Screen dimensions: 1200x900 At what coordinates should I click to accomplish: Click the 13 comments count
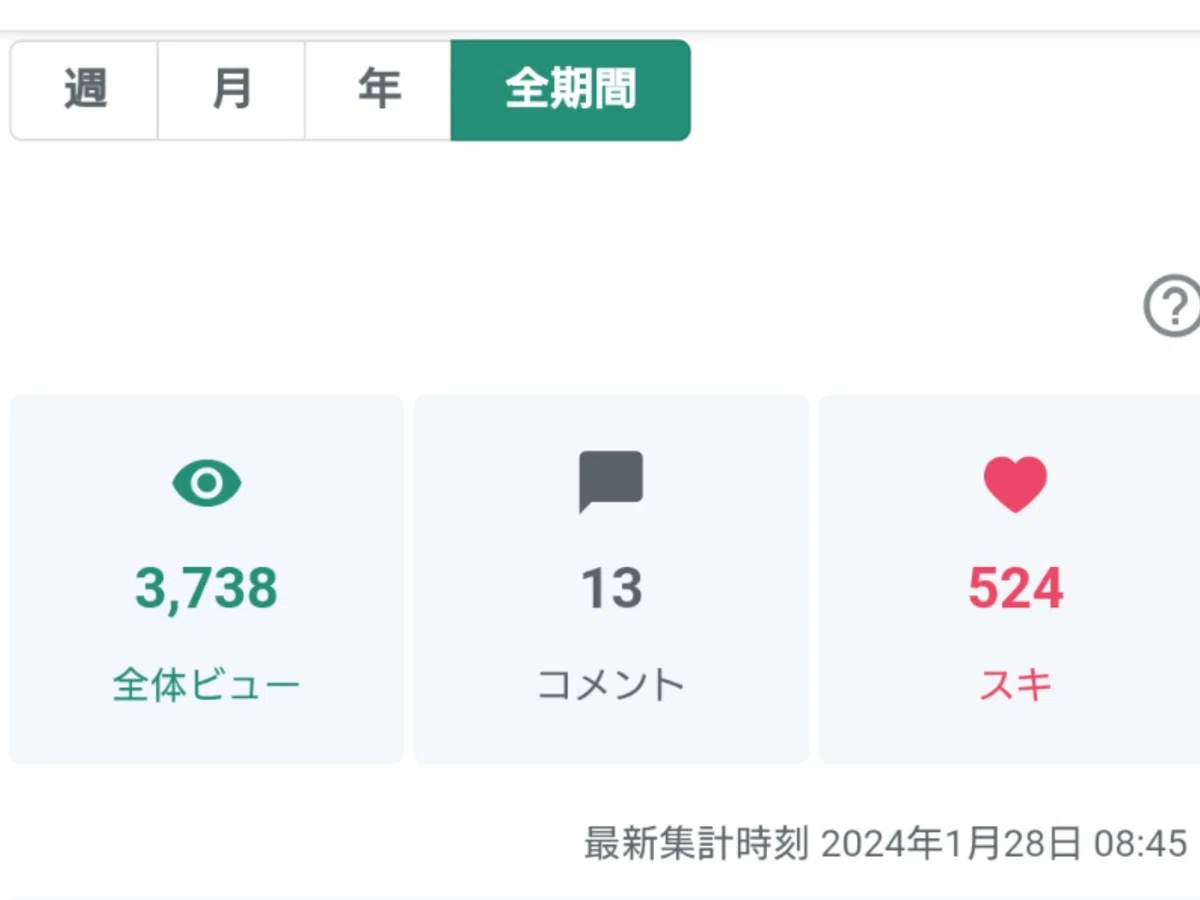611,588
